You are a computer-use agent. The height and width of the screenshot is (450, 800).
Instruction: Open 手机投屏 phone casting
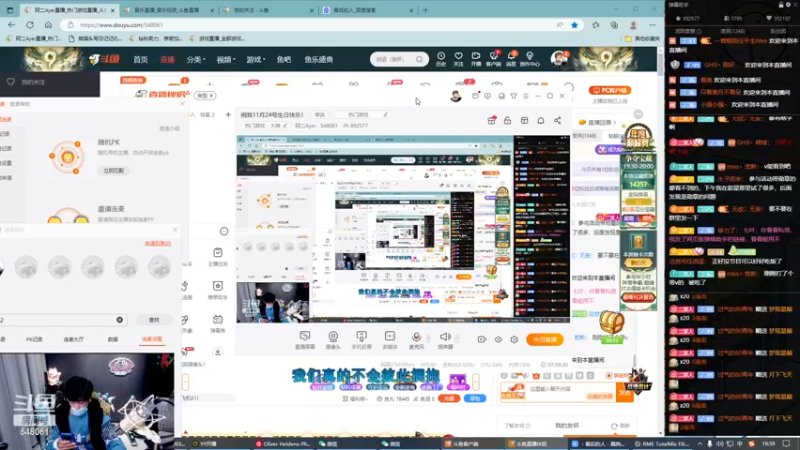click(361, 340)
